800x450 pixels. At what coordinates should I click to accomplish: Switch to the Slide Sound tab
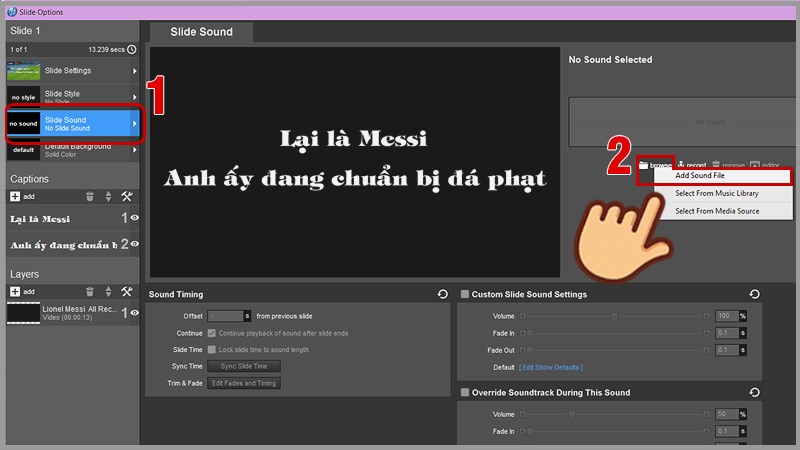coord(202,32)
